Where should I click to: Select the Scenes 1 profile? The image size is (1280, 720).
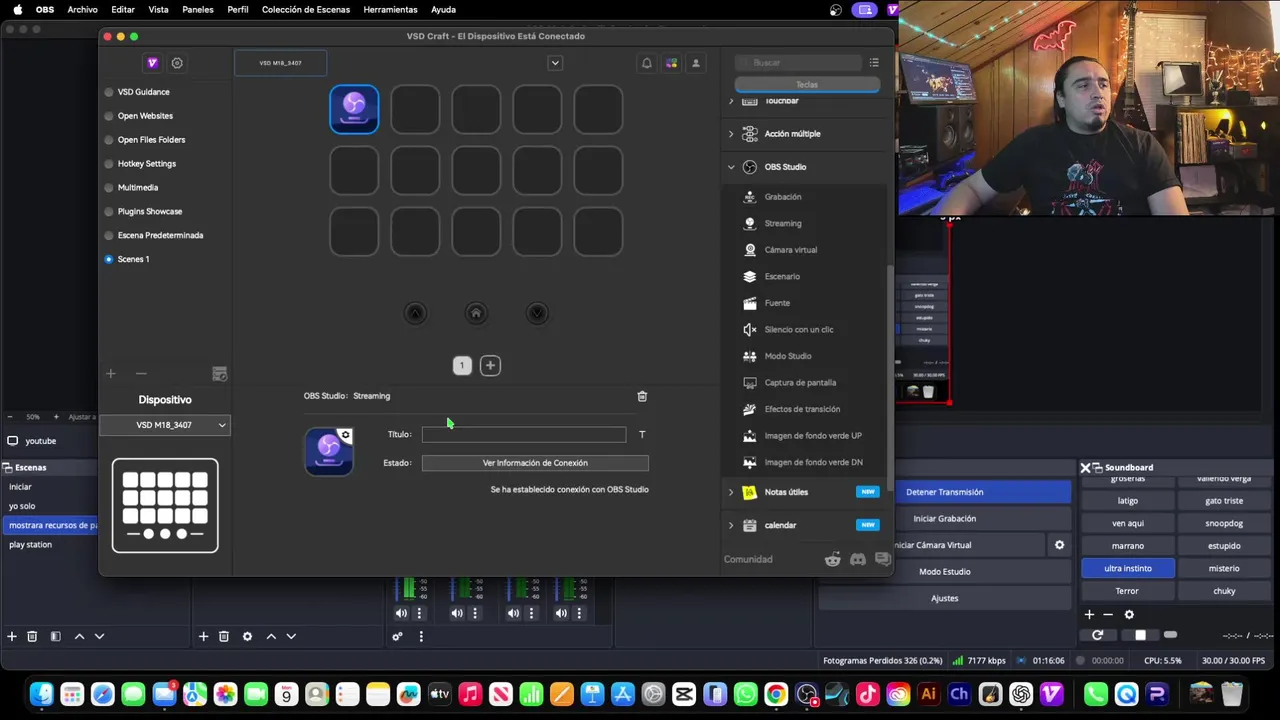point(133,259)
